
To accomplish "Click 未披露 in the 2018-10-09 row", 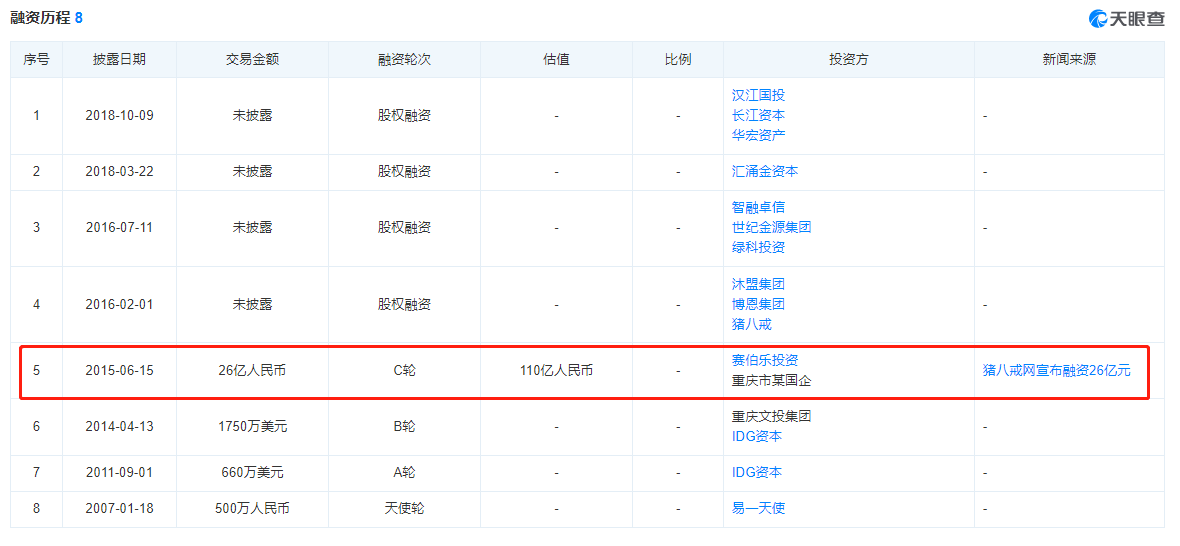I will click(253, 117).
